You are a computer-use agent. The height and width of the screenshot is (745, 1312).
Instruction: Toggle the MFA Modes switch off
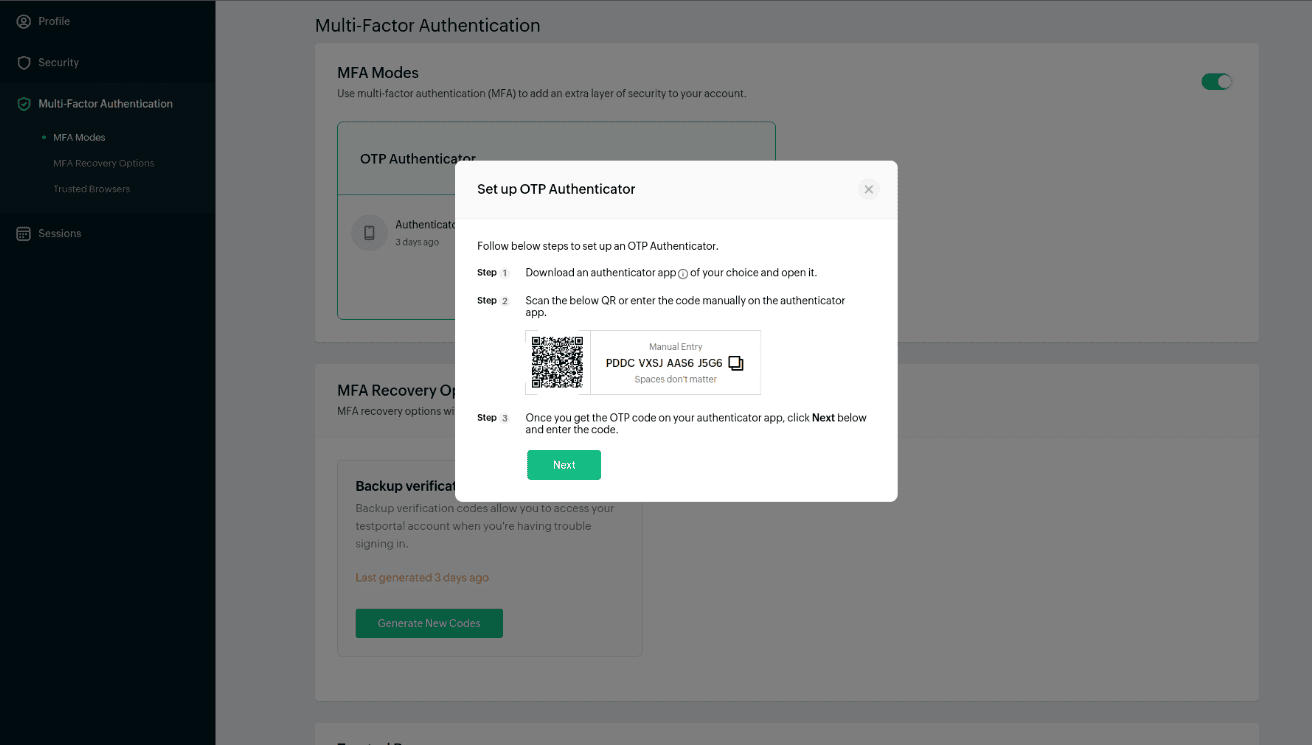[1216, 82]
